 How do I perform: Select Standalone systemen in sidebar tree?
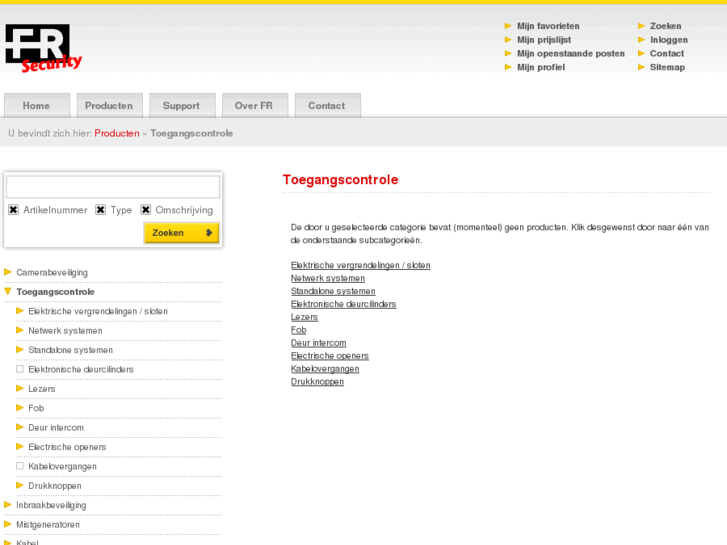[x=70, y=350]
